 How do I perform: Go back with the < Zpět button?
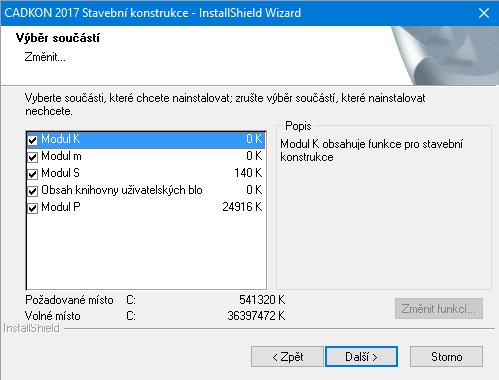[287, 357]
